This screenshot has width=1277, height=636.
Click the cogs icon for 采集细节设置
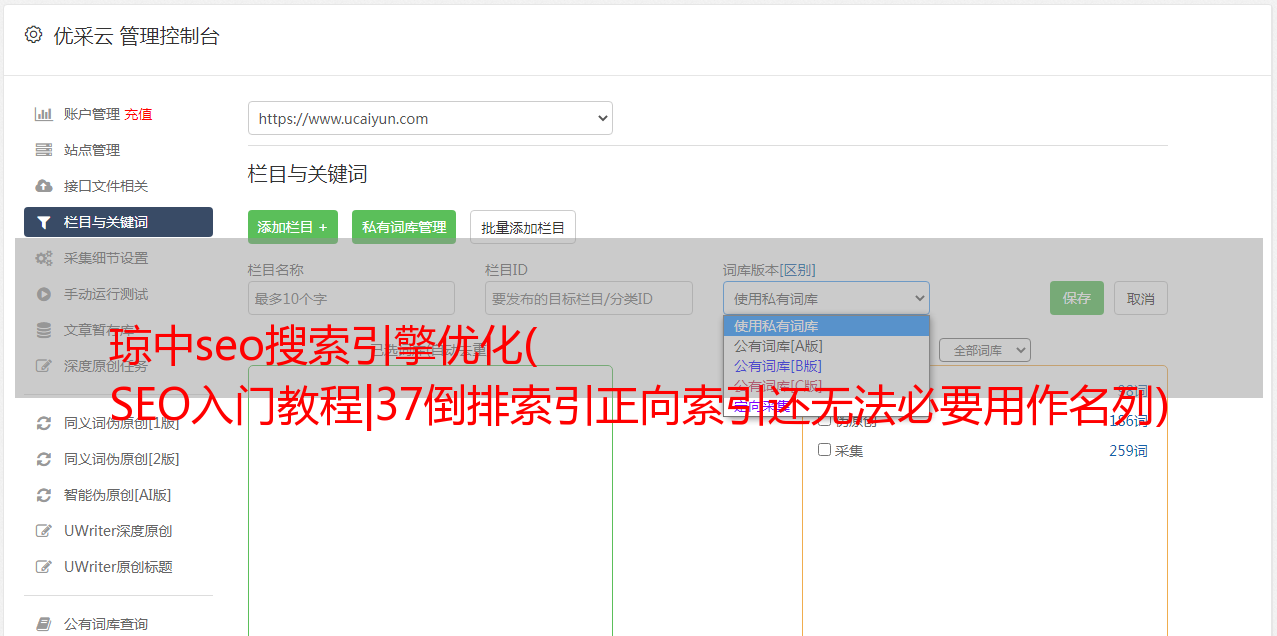(x=43, y=258)
